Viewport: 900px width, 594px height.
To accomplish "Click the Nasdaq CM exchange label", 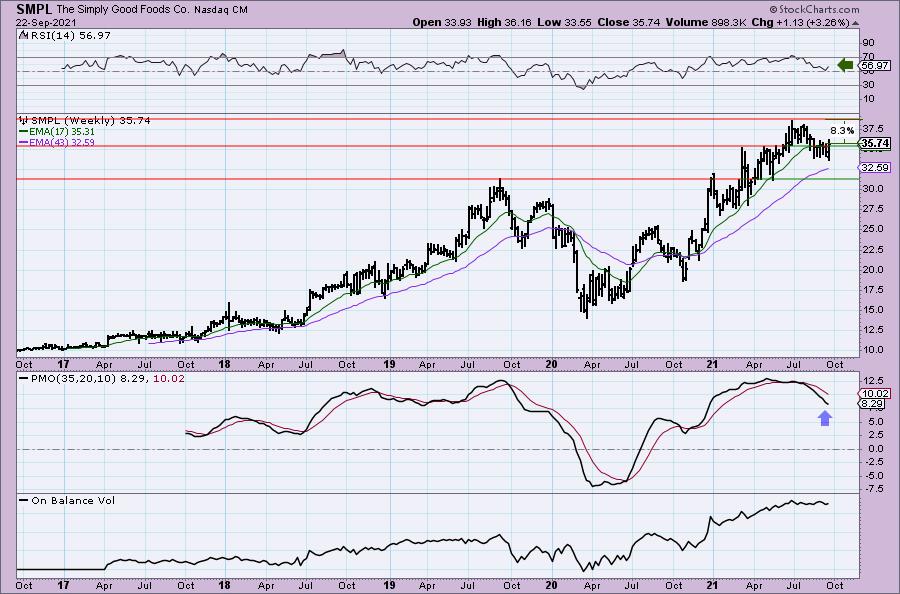I will (x=221, y=10).
